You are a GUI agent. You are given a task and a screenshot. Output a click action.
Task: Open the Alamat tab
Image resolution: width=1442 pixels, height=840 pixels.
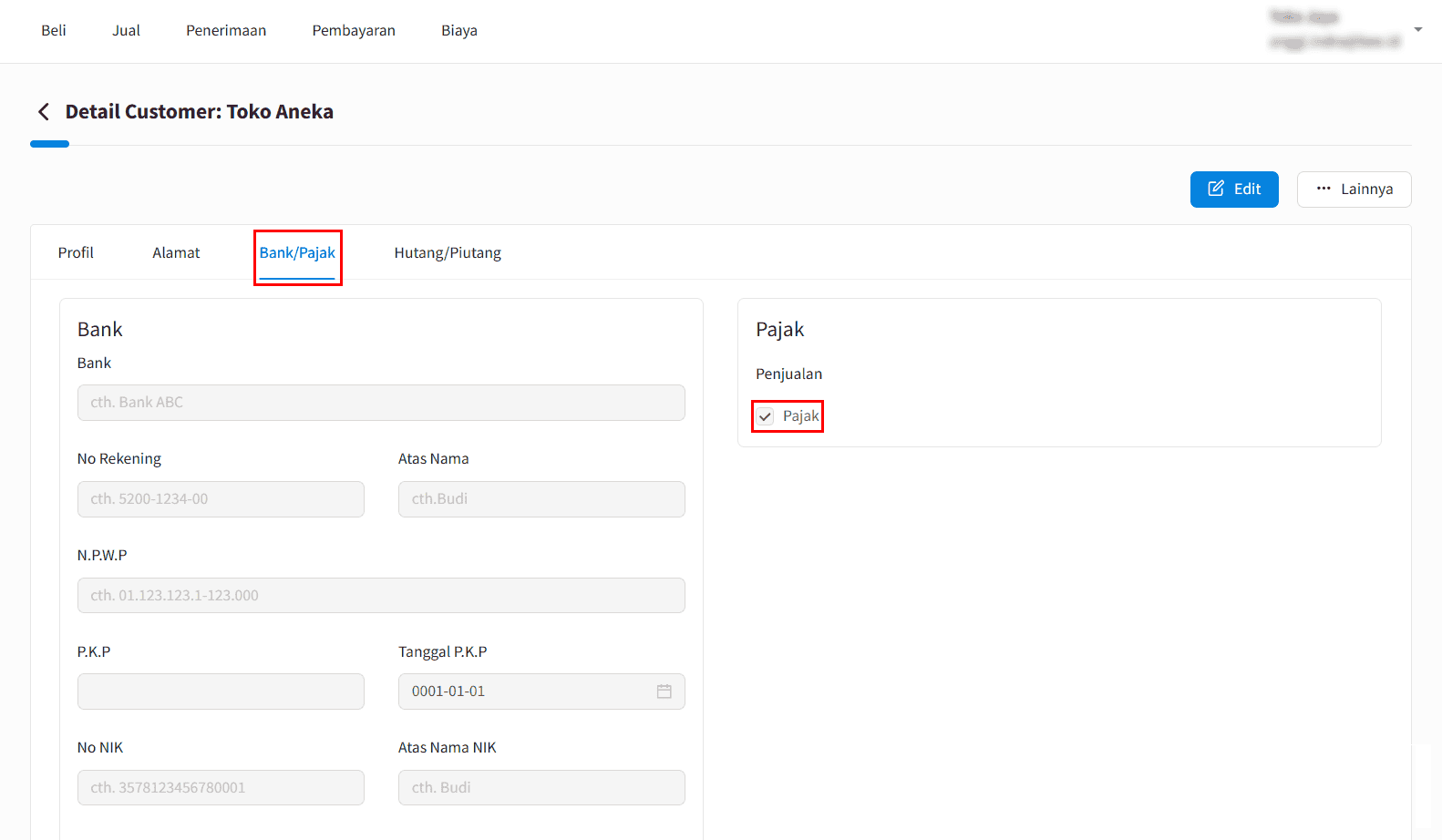coord(176,253)
